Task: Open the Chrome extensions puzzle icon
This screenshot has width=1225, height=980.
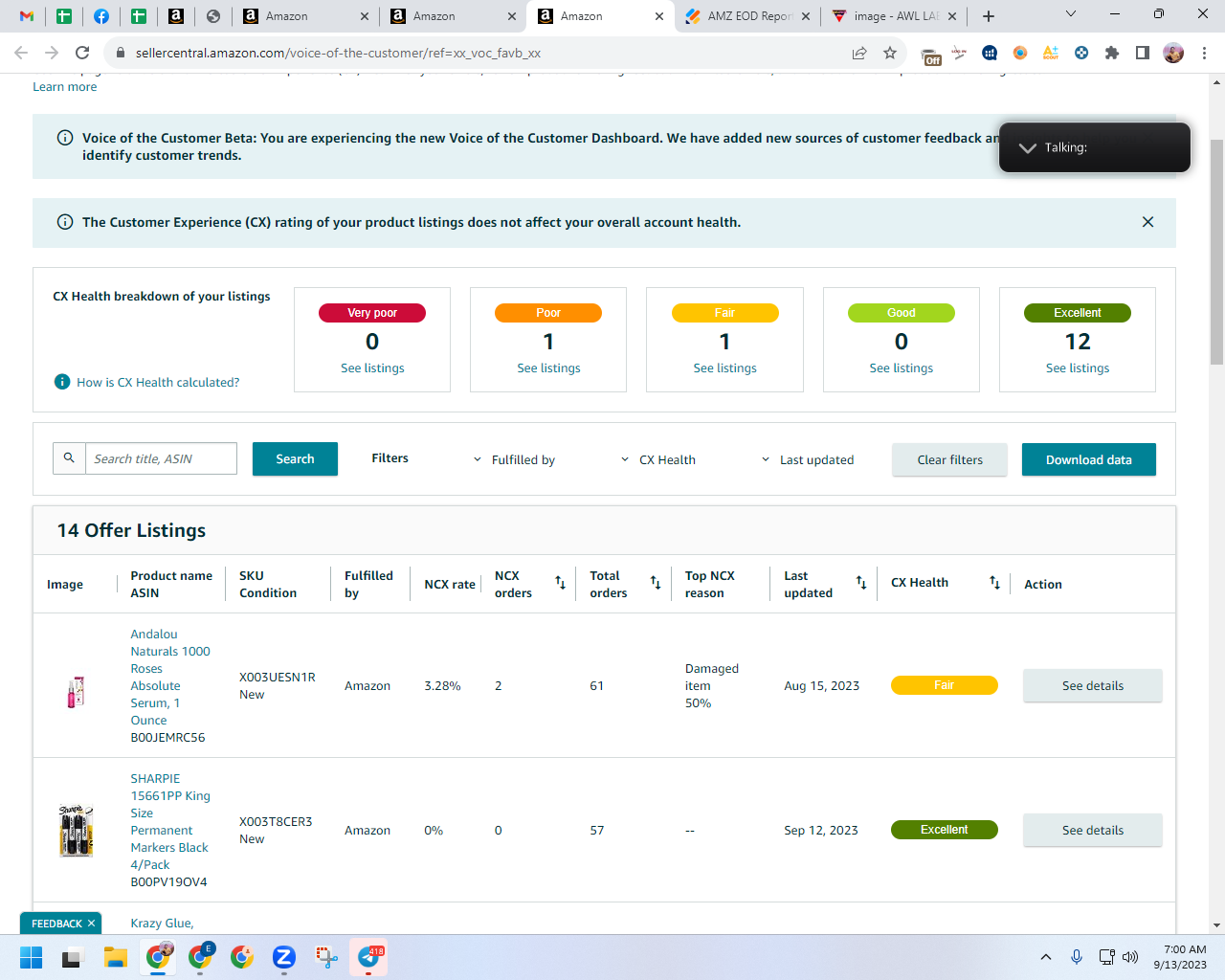Action: click(x=1112, y=53)
